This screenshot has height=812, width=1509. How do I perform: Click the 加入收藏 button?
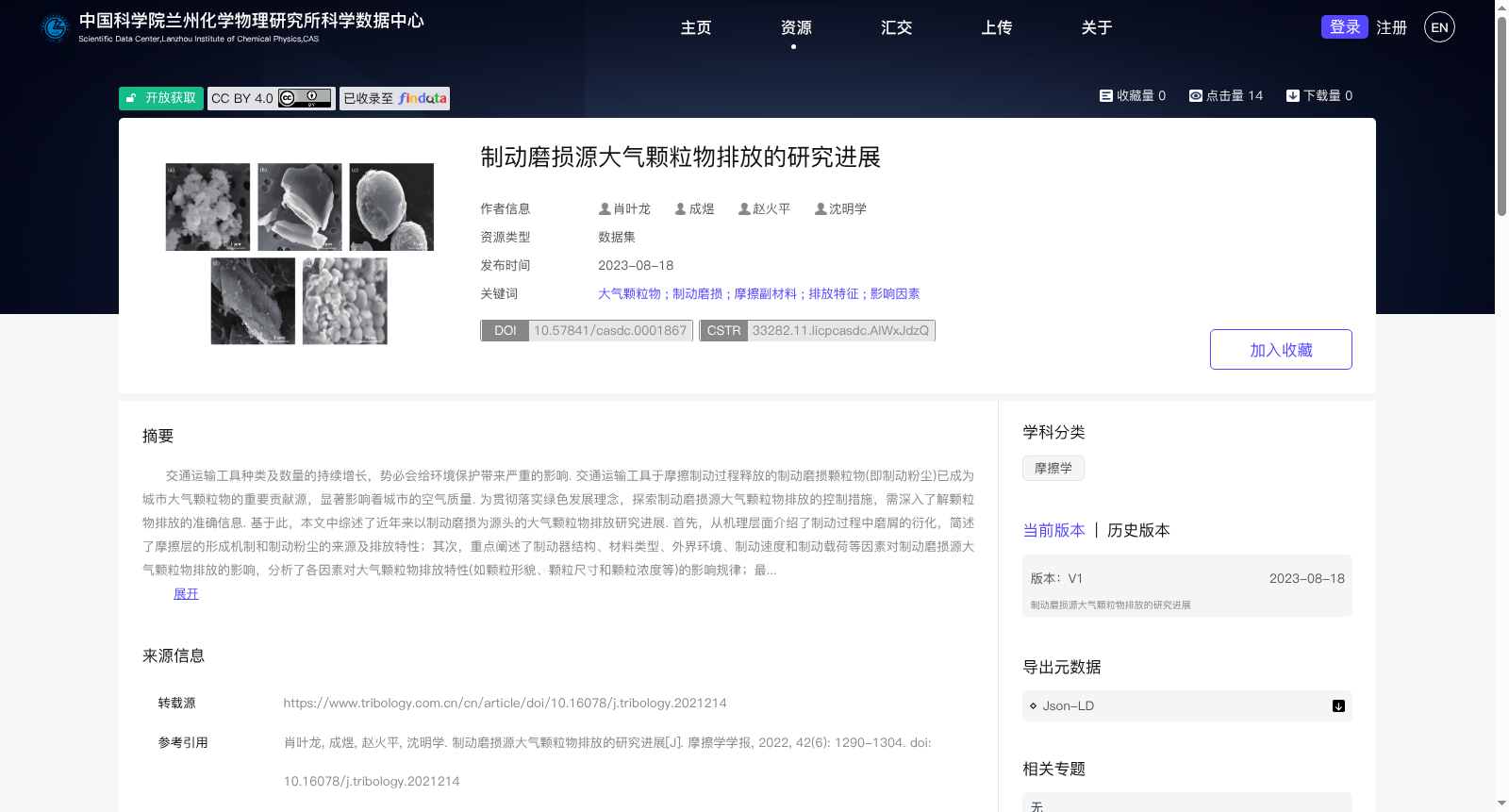click(x=1281, y=350)
